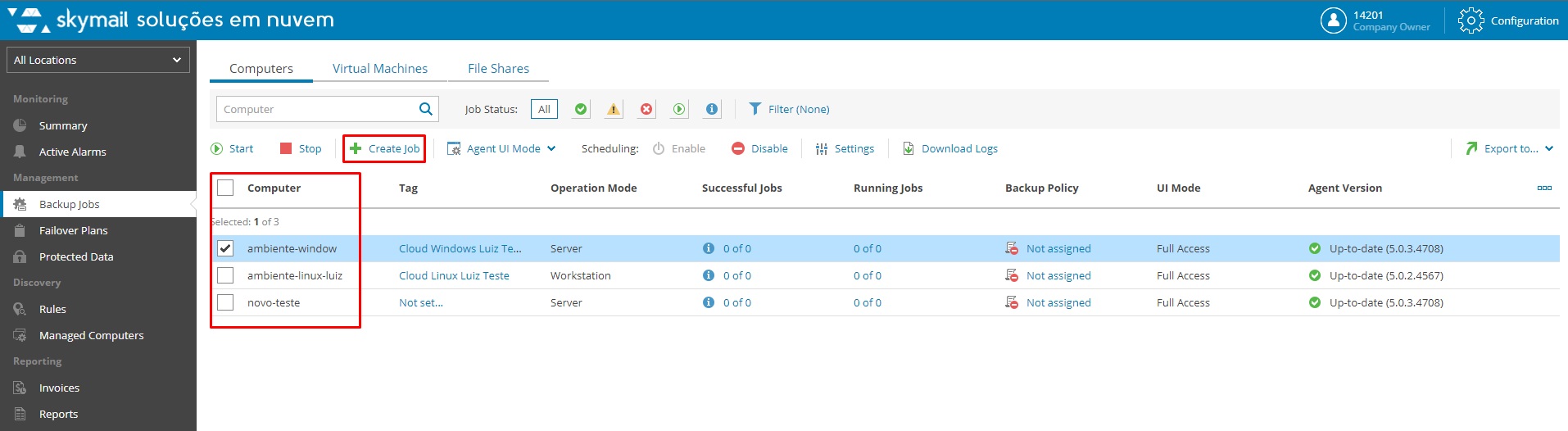The width and height of the screenshot is (1568, 431).
Task: Click the column chooser dots icon
Action: point(1544,188)
